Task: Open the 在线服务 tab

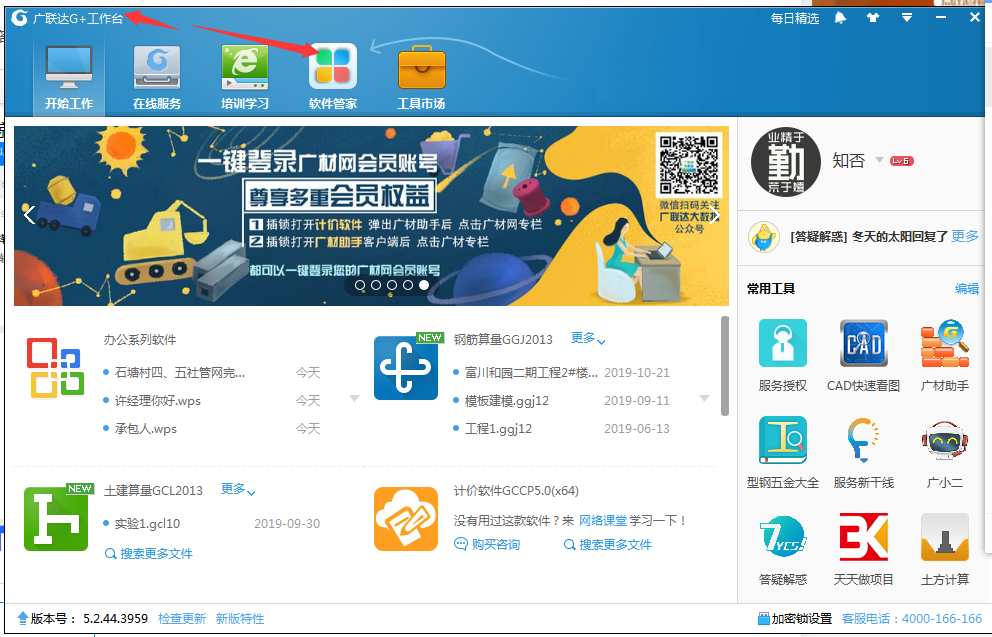Action: point(157,77)
